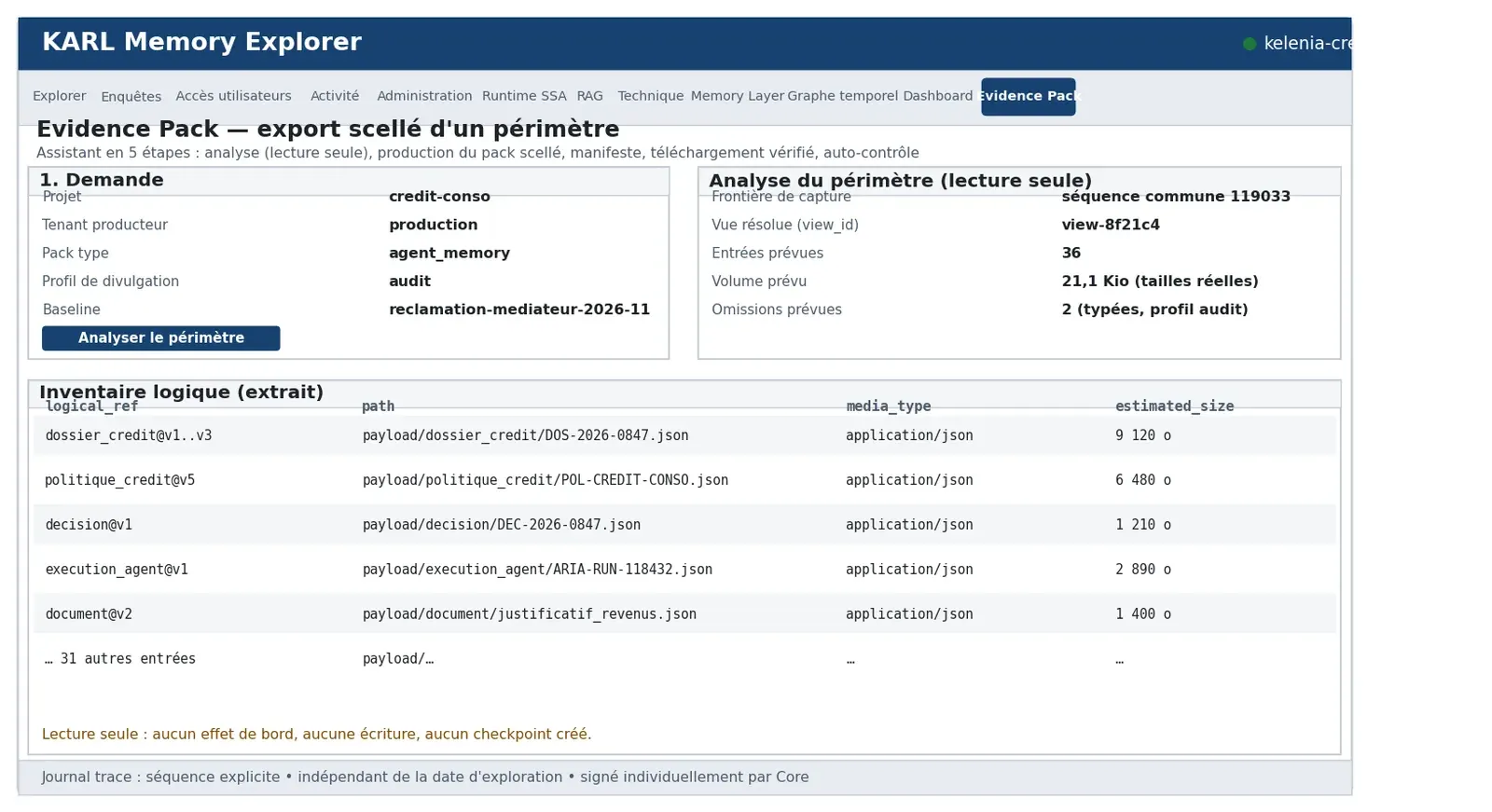Image resolution: width=1492 pixels, height=812 pixels.
Task: Select the politique_credit@v5 logical ref
Action: click(120, 480)
